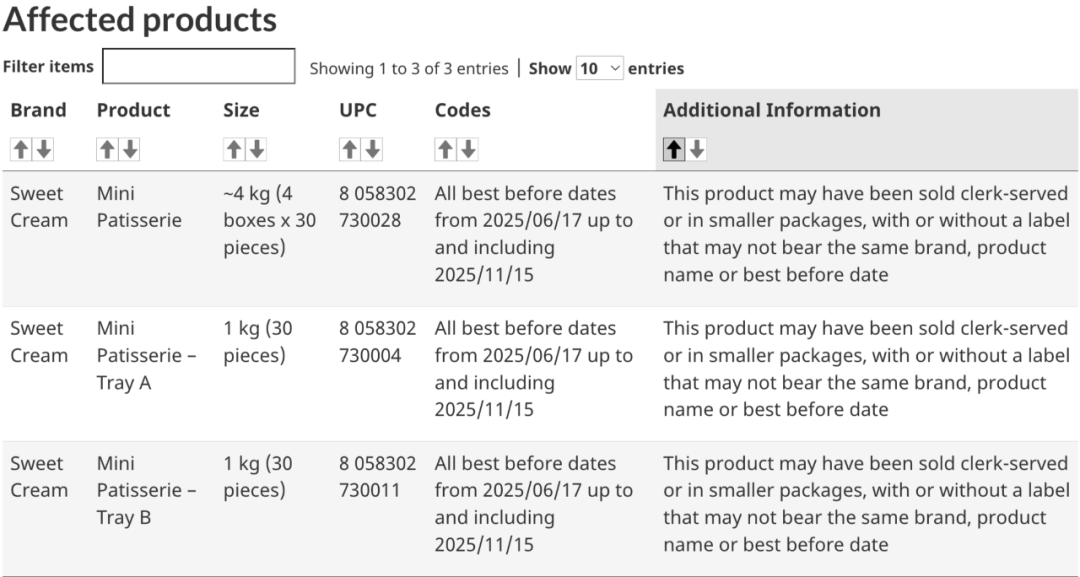Sort Product column ascending
The height and width of the screenshot is (577, 1080).
[107, 149]
